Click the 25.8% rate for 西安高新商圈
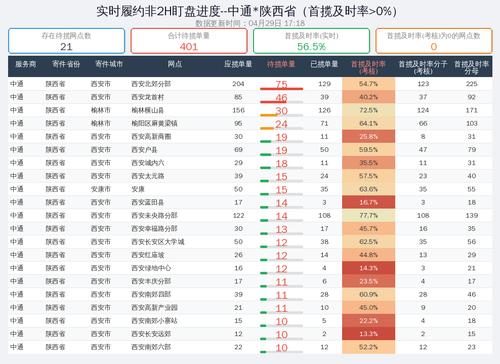Image resolution: width=500 pixels, height=364 pixels. click(368, 137)
